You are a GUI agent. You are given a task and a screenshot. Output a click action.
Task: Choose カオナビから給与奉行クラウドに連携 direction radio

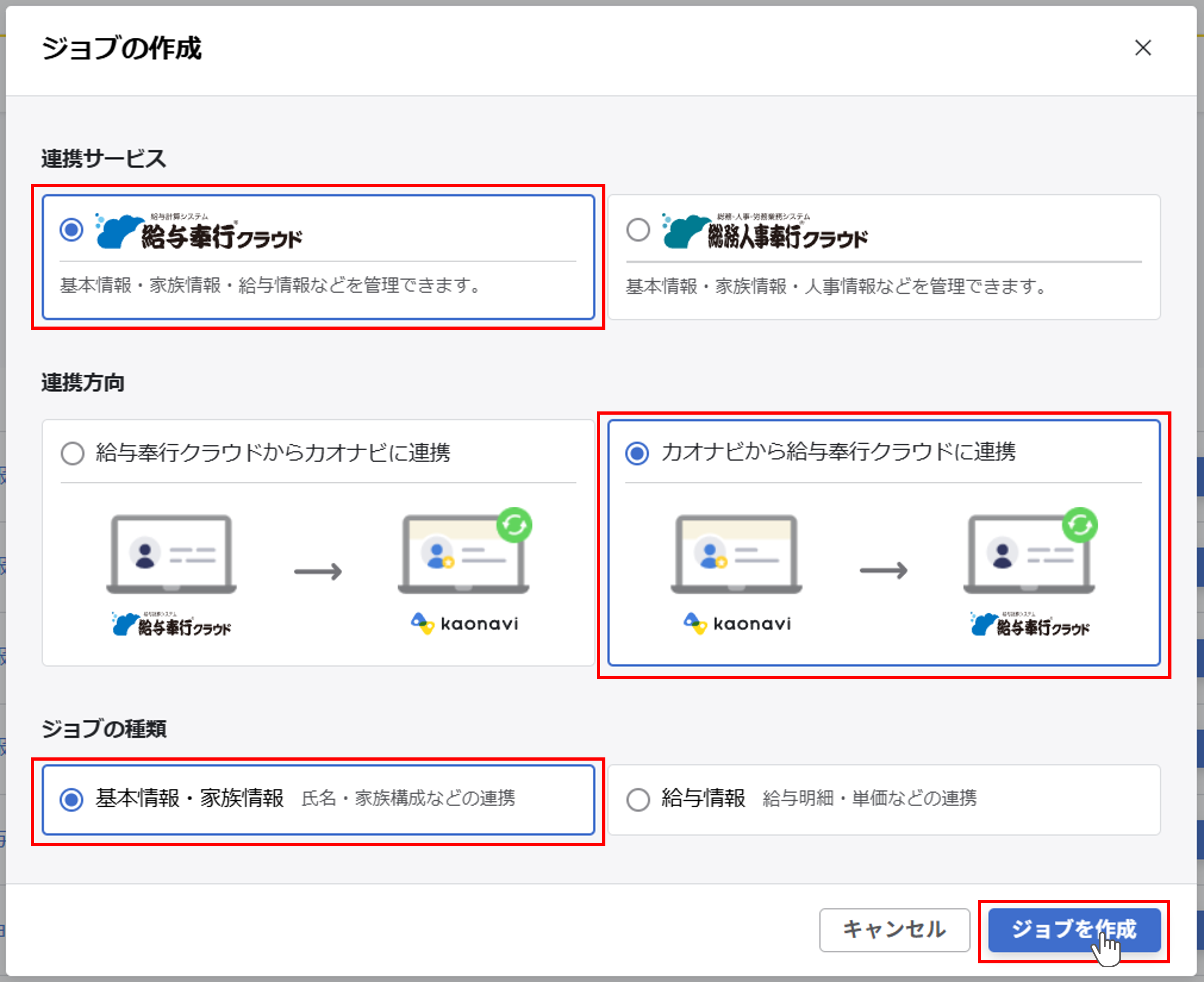click(637, 453)
